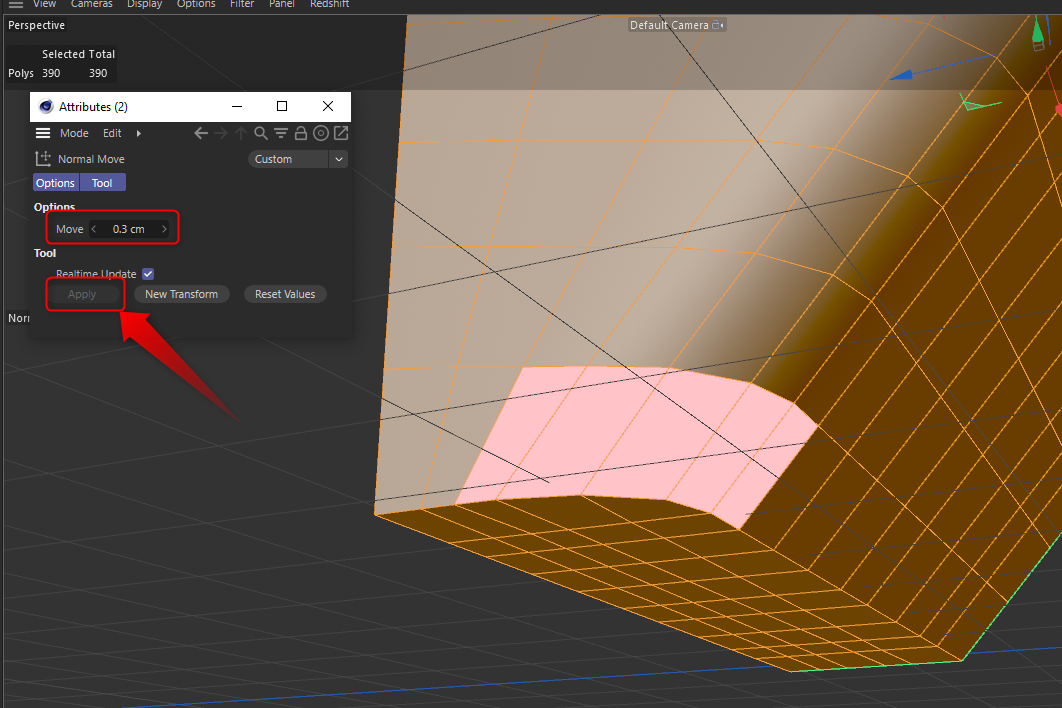Screen dimensions: 1062x708
Task: Click the search magnifier in Attributes panel
Action: pos(260,133)
